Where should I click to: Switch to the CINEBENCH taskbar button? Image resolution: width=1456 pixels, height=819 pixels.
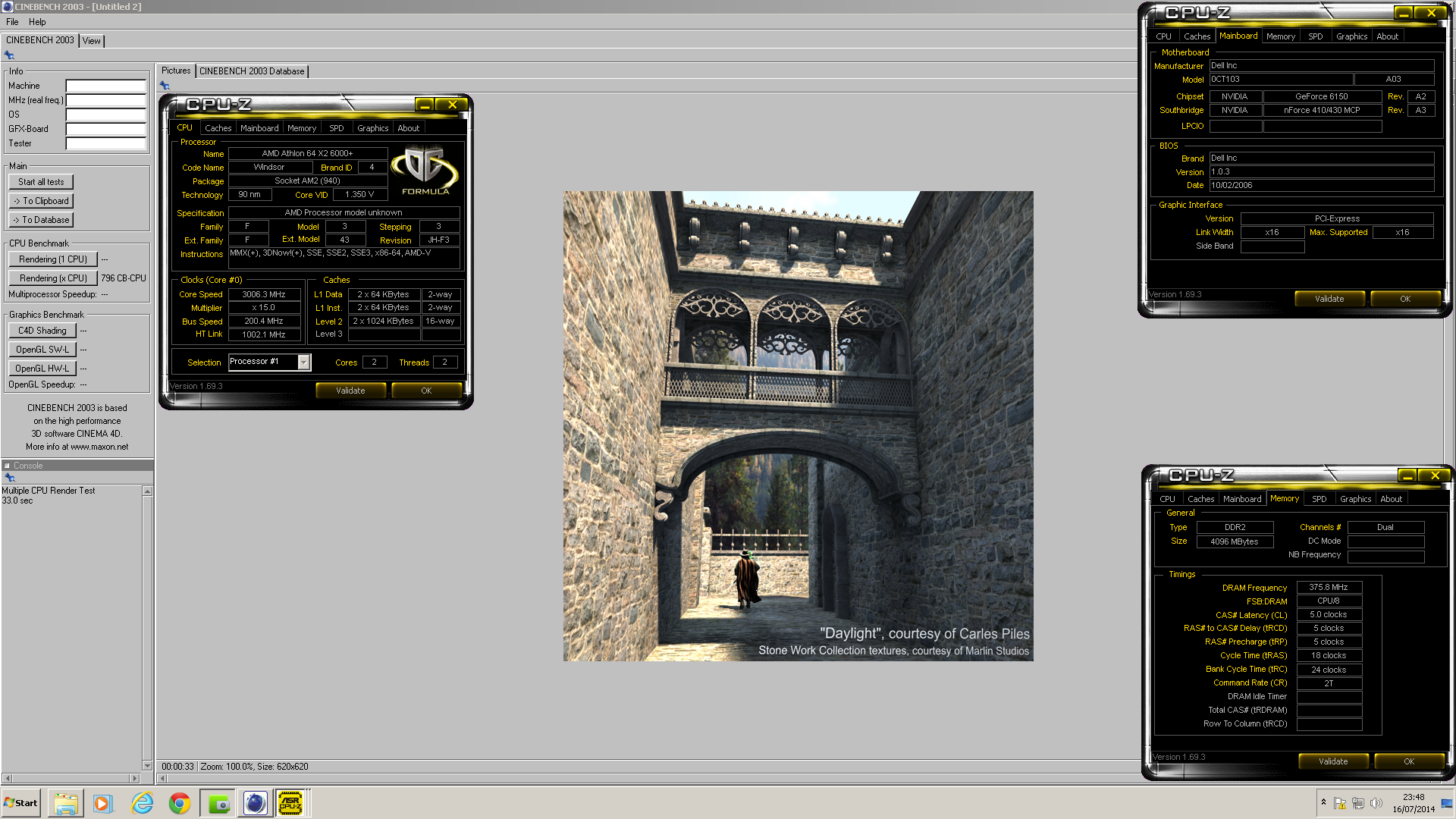coord(256,803)
